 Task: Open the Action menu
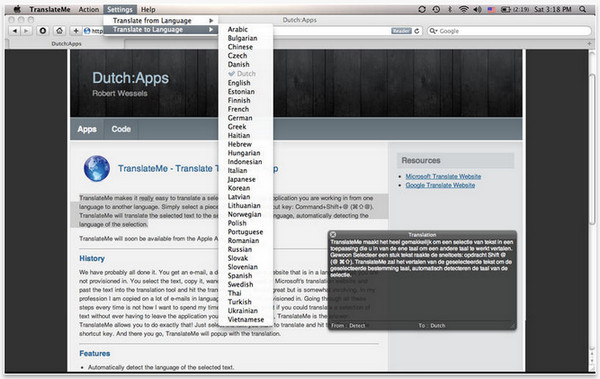(89, 9)
